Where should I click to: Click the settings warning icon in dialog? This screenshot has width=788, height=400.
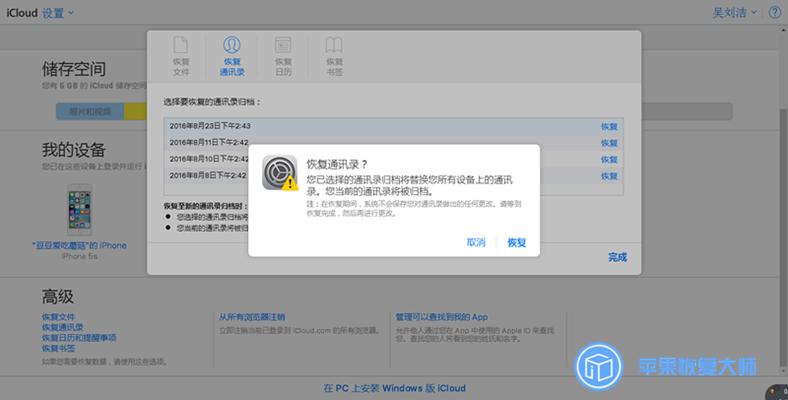pos(280,173)
